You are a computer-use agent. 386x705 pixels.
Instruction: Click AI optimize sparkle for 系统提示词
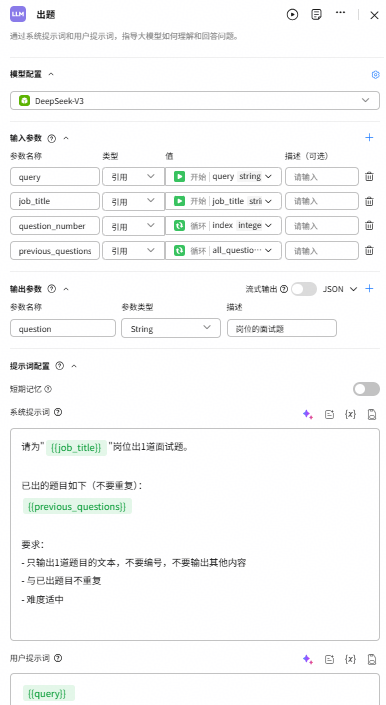pyautogui.click(x=308, y=415)
